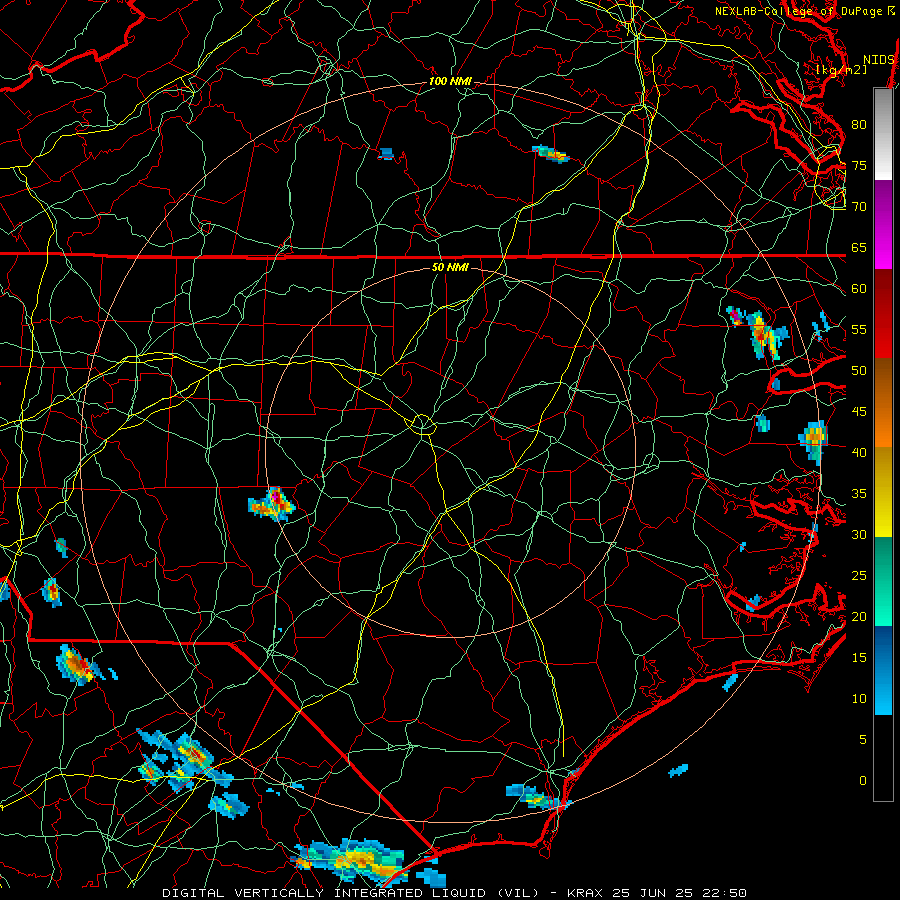Pick the blue segment of the color bar
Screen dimensions: 900x900
click(883, 670)
